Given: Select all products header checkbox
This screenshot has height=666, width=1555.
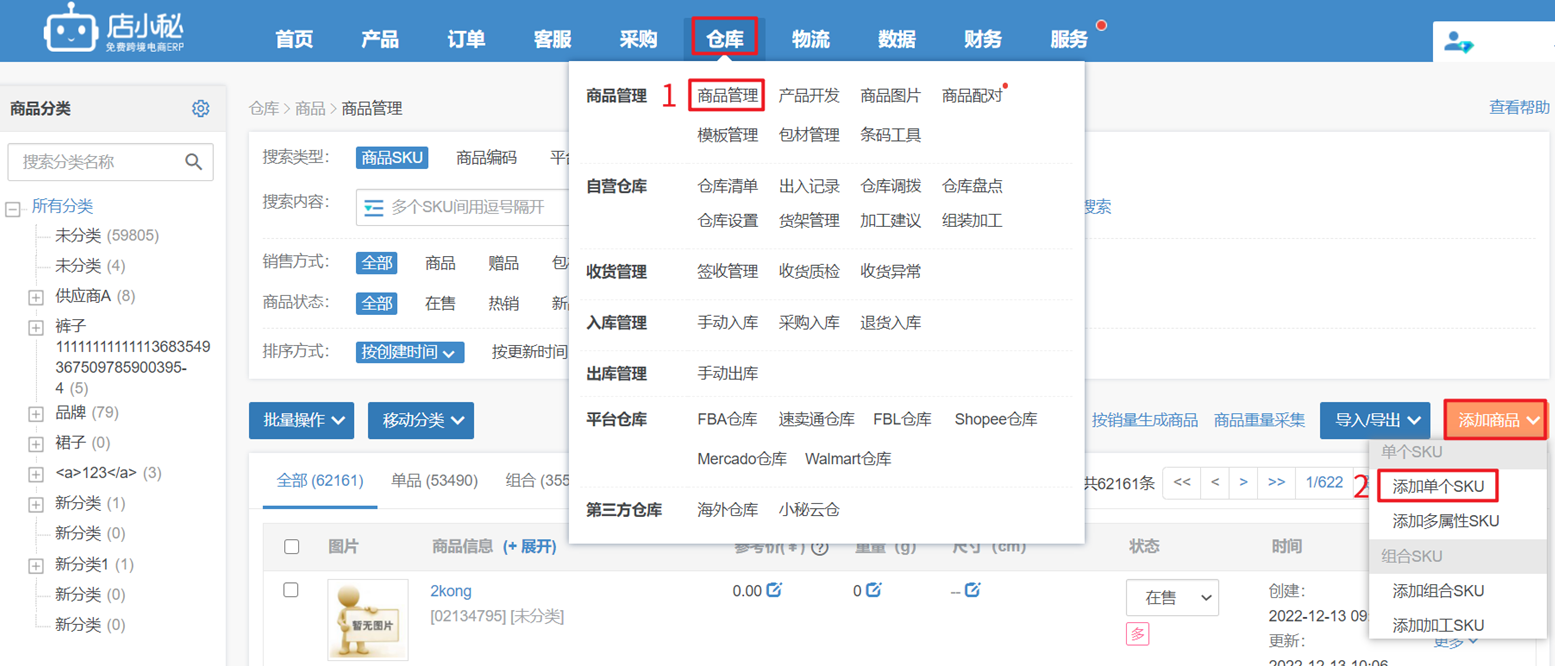Looking at the screenshot, I should (x=292, y=547).
